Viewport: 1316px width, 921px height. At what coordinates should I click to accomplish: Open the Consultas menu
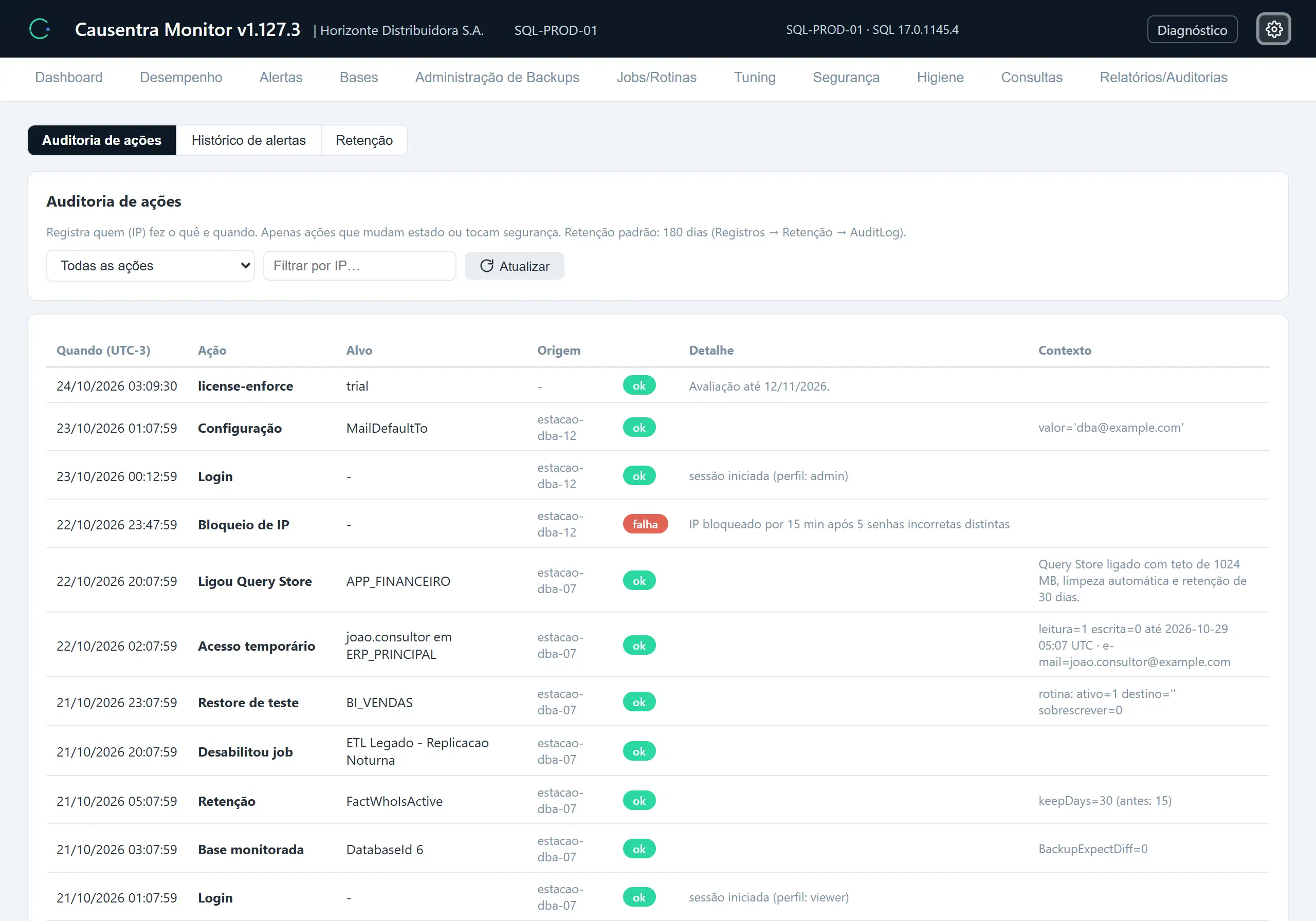1031,78
